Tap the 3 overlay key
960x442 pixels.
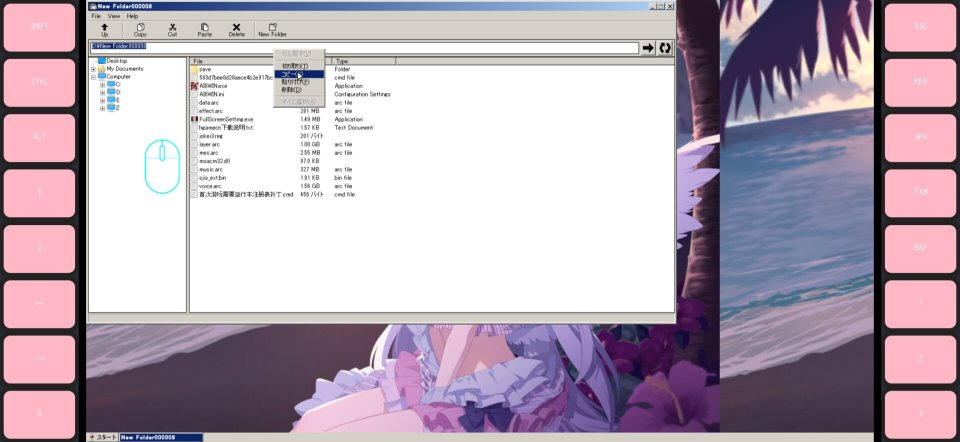[x=920, y=414]
